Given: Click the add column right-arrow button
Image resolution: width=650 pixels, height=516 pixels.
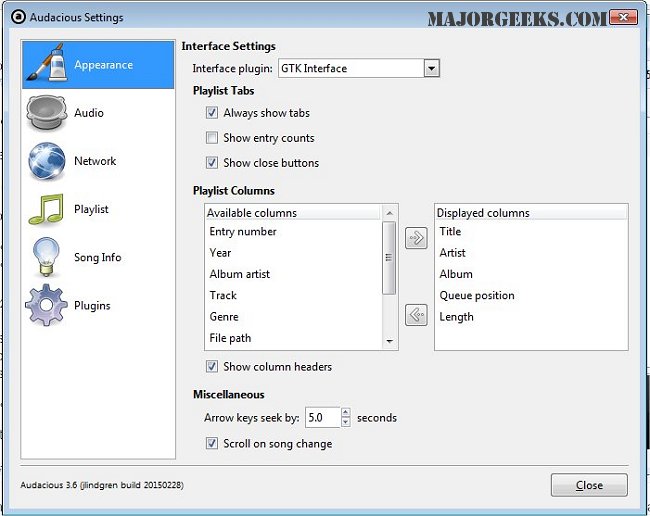Looking at the screenshot, I should point(416,238).
